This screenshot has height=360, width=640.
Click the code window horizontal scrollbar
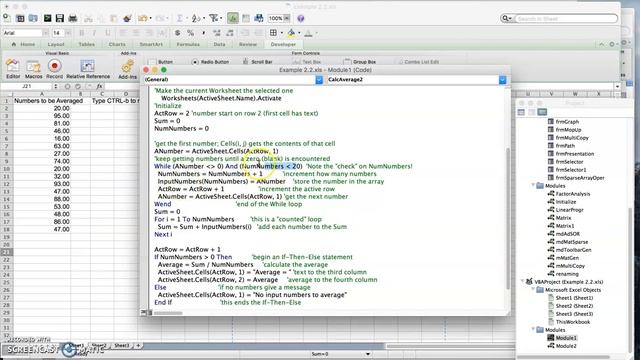coord(168,313)
